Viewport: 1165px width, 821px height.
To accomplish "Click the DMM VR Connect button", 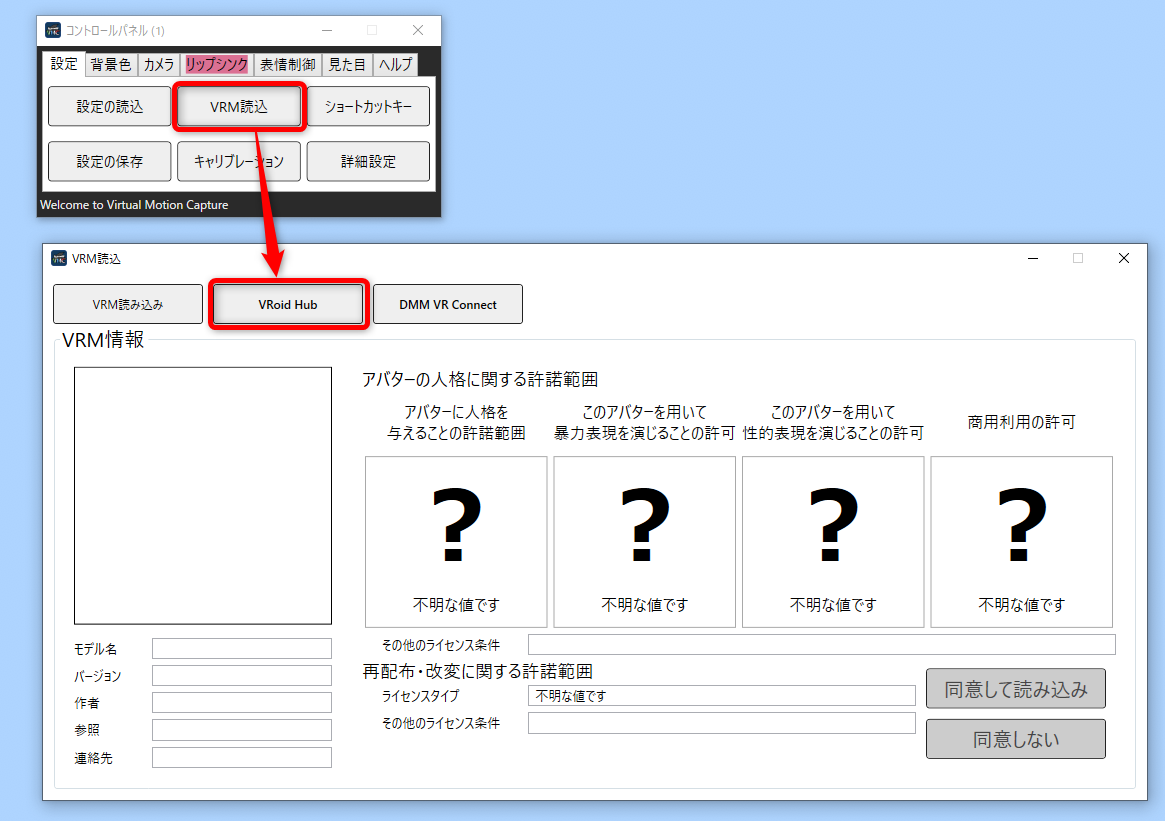I will coord(447,304).
